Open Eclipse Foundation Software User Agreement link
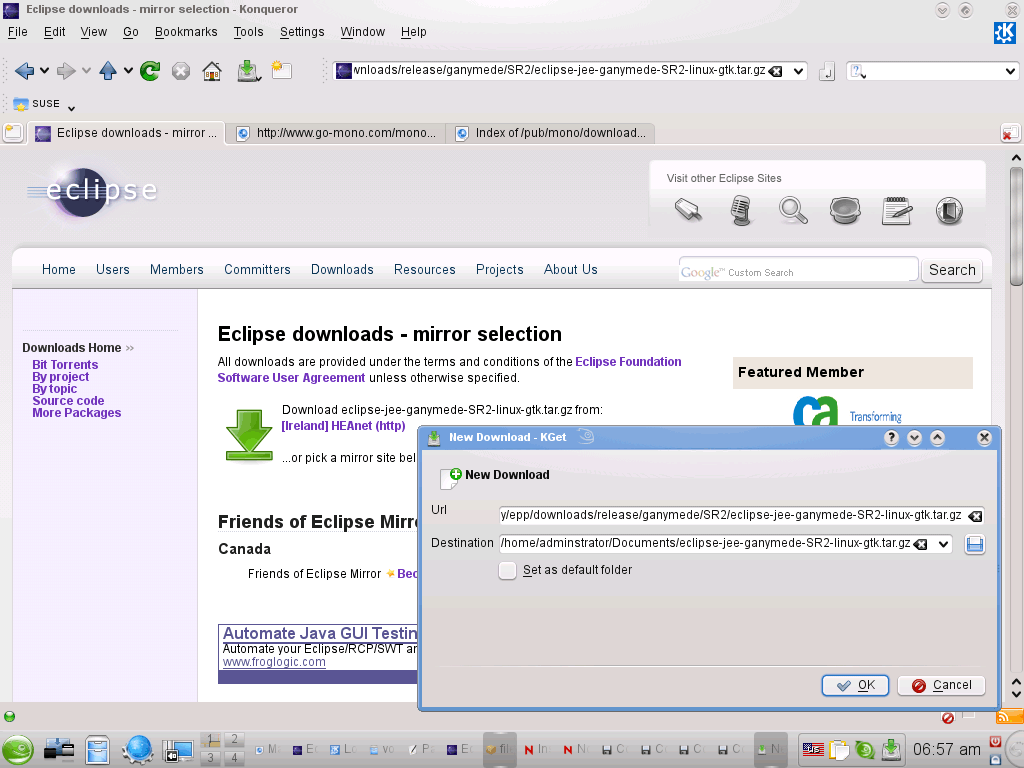The image size is (1024, 768). [x=449, y=370]
